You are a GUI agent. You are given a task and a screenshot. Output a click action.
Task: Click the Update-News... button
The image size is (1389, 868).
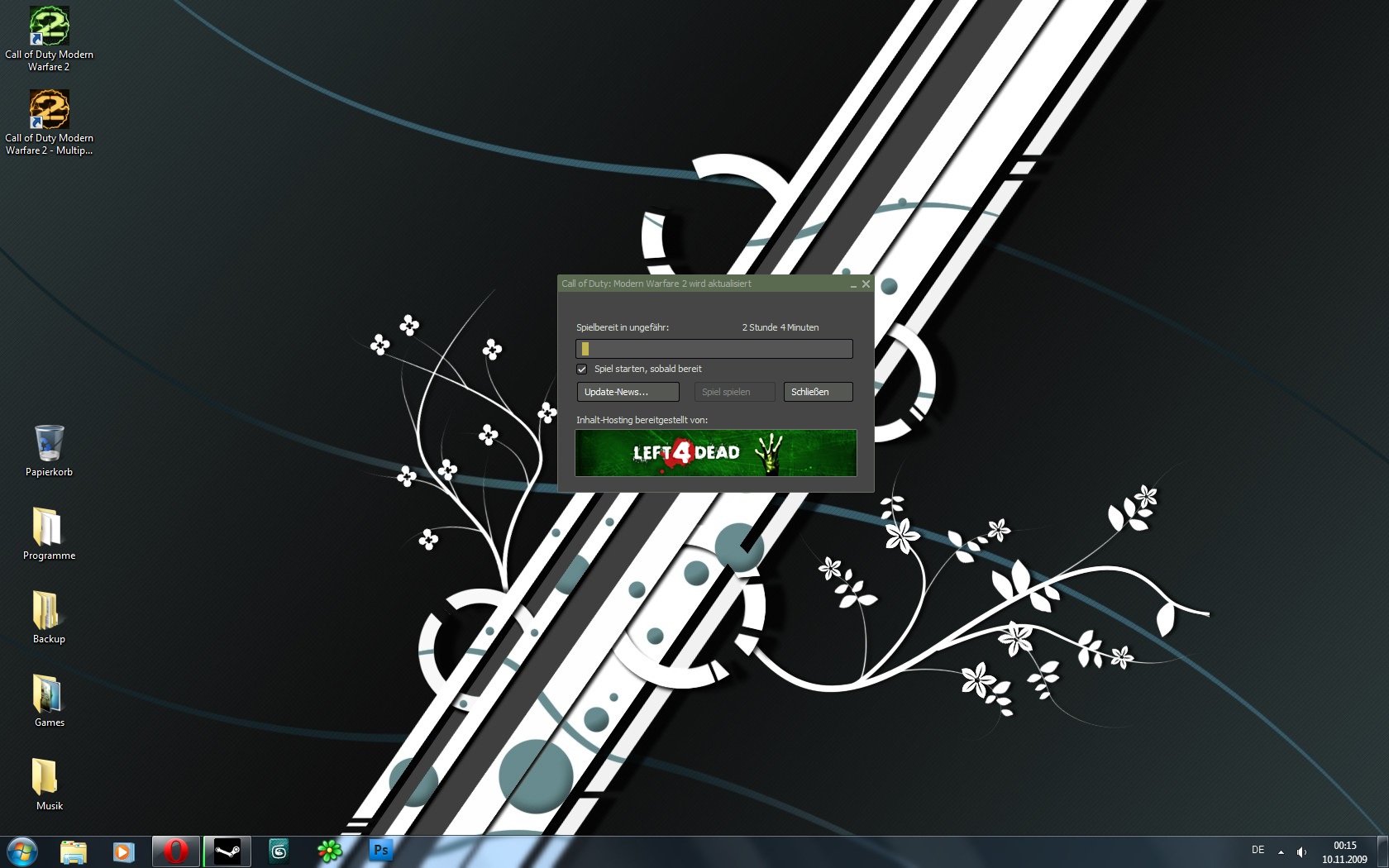pos(628,392)
